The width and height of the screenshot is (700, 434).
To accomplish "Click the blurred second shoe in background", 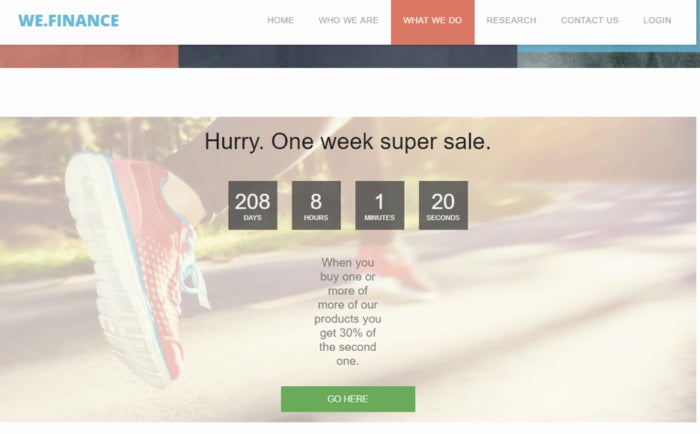I will tap(395, 268).
